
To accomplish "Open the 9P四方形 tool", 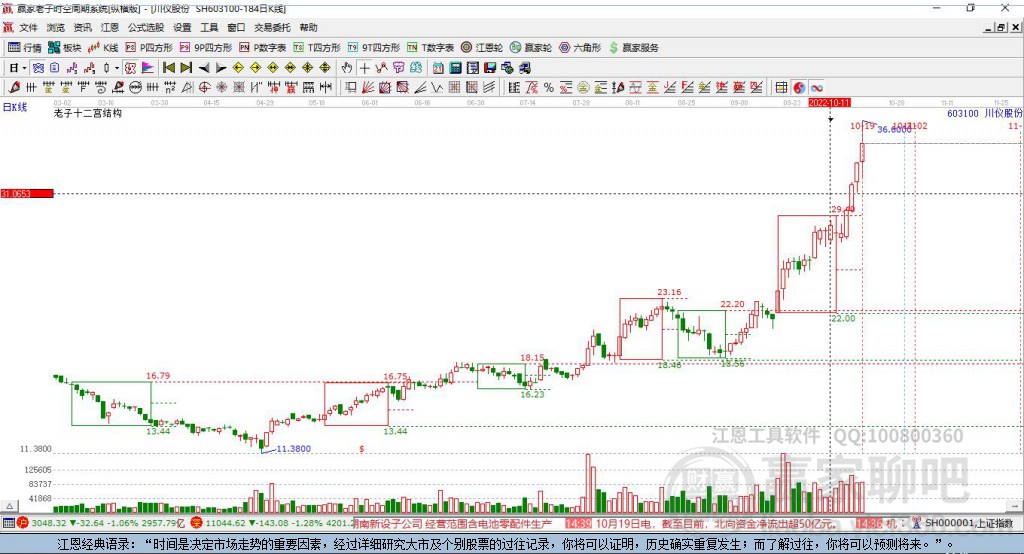I will point(206,48).
